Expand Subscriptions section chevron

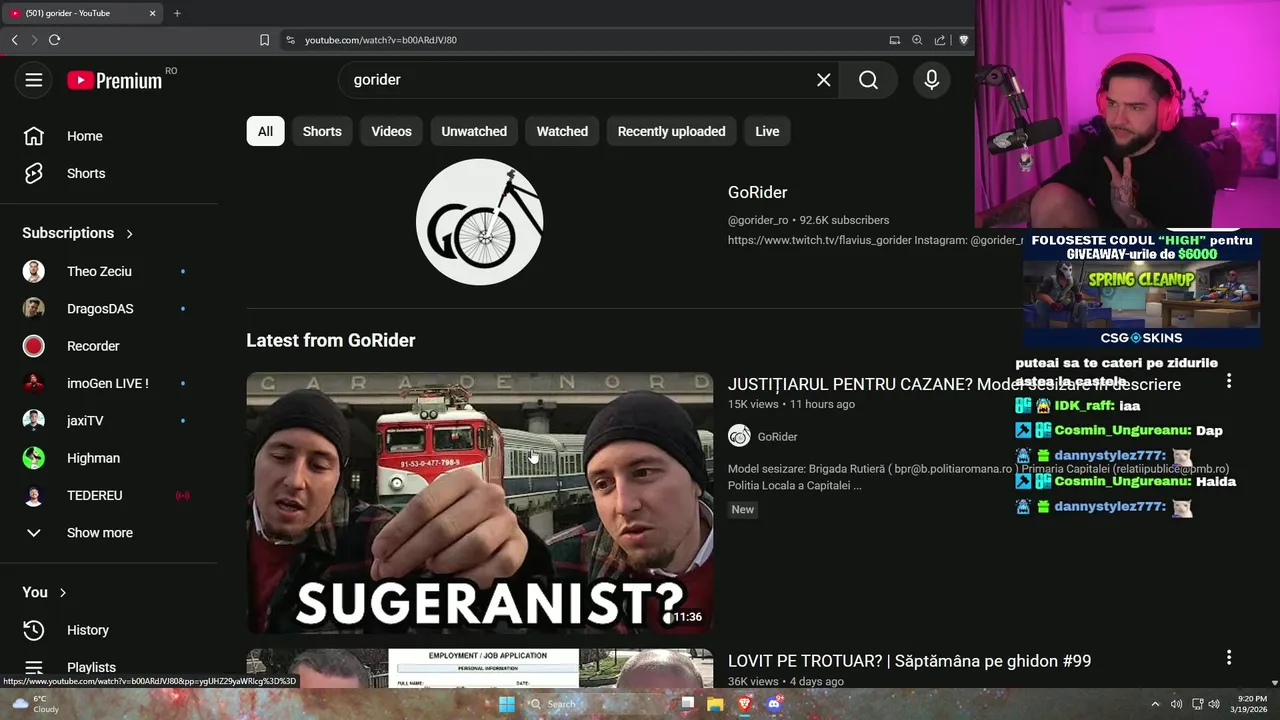[x=129, y=233]
